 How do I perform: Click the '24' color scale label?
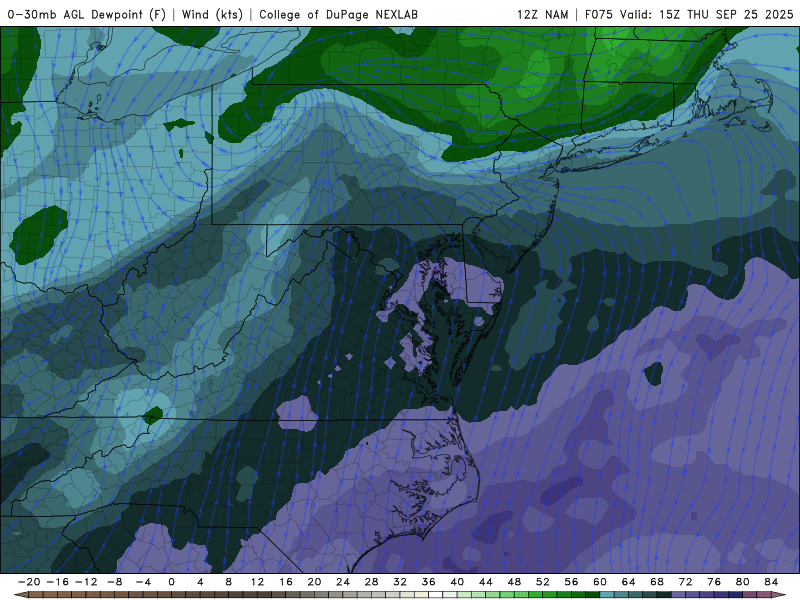pos(343,582)
